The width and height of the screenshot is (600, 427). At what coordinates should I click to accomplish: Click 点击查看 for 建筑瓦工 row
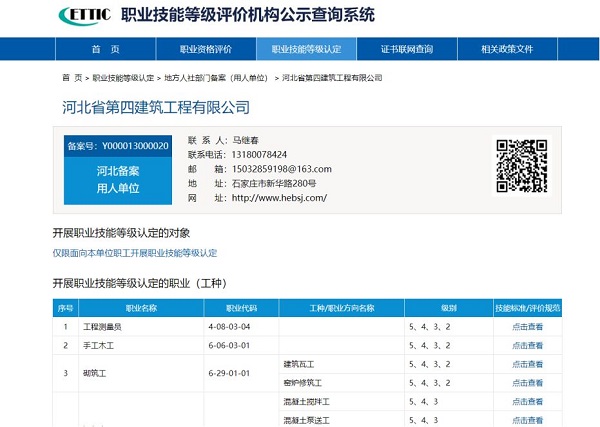[527, 364]
